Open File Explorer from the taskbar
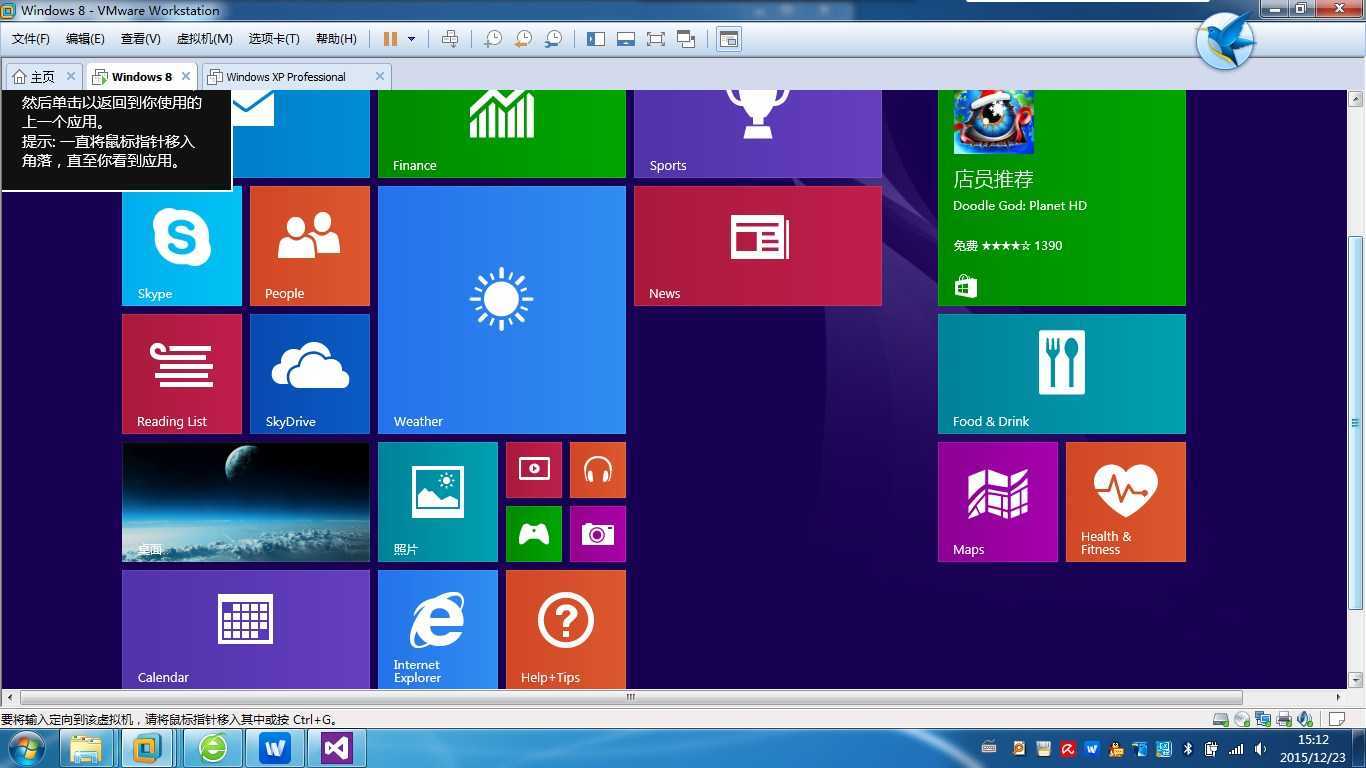The width and height of the screenshot is (1366, 768). click(86, 748)
